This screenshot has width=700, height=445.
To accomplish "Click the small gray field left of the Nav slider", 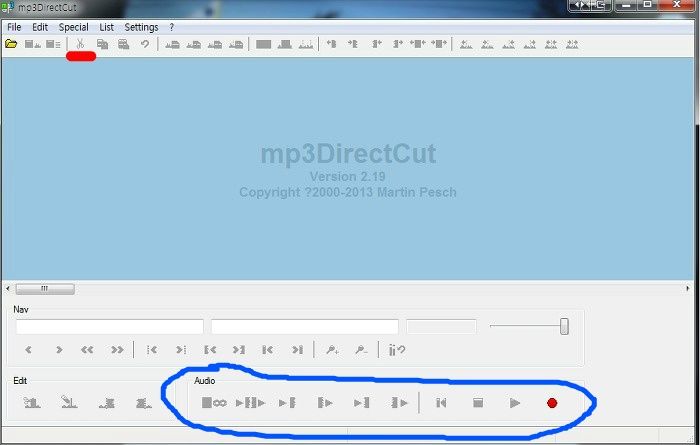I will click(x=442, y=327).
